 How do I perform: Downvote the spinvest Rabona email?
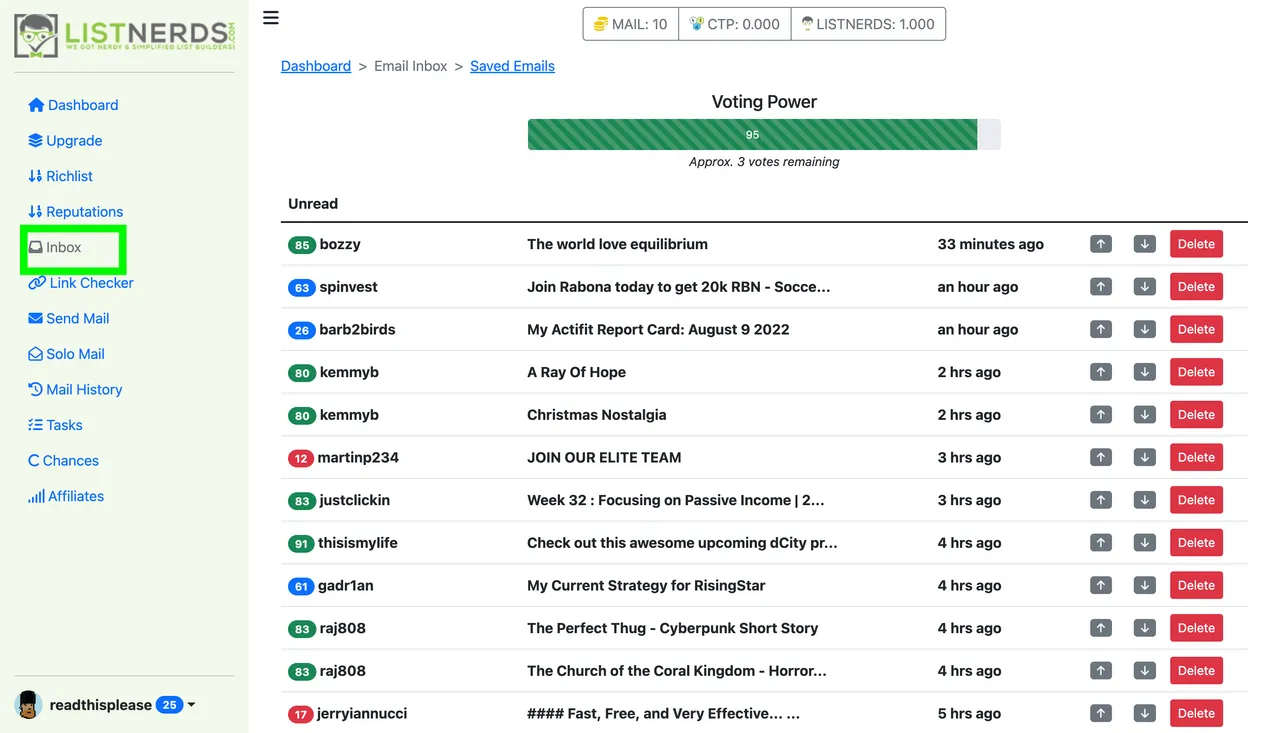click(1145, 287)
